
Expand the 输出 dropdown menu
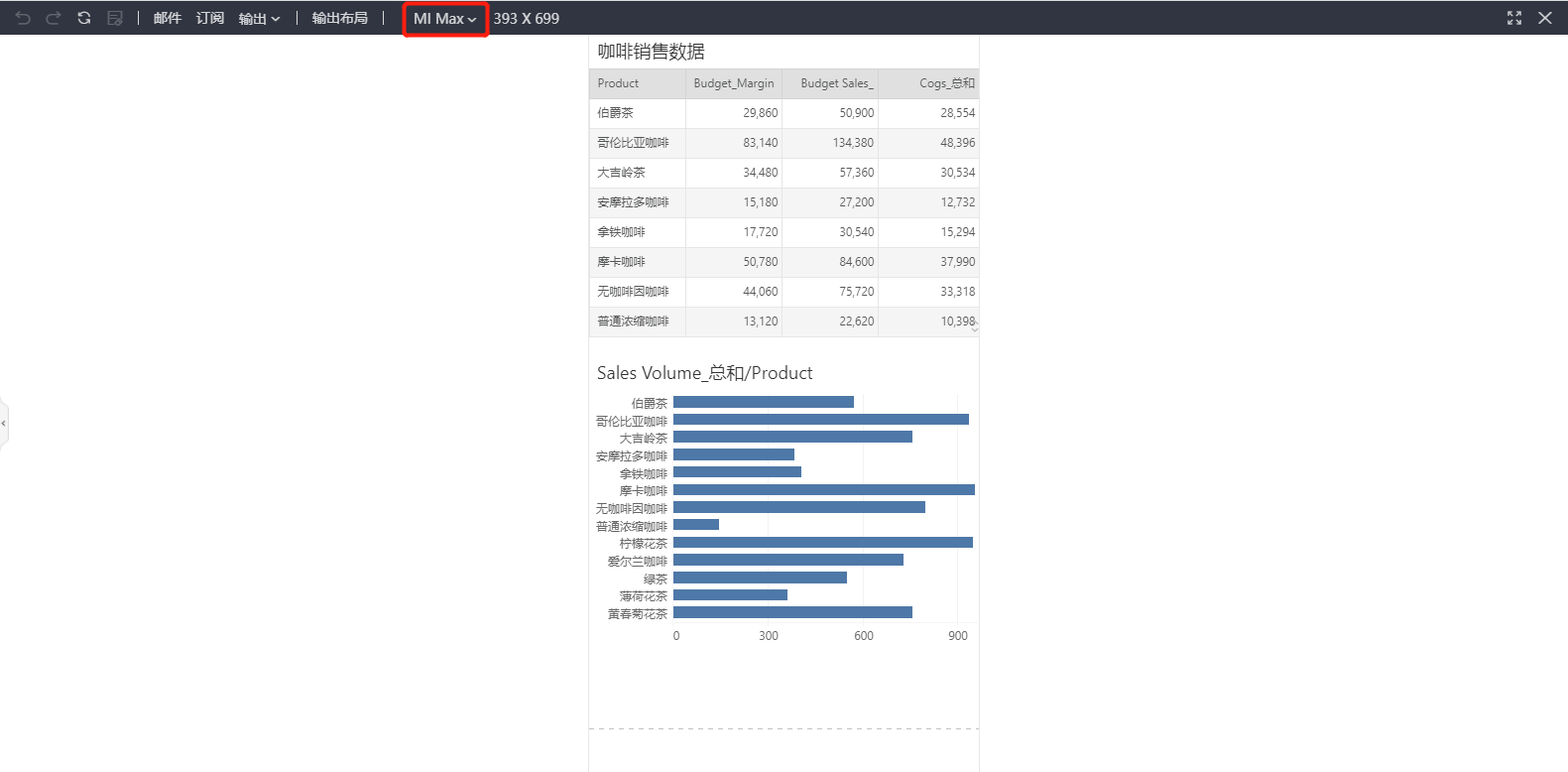click(259, 18)
